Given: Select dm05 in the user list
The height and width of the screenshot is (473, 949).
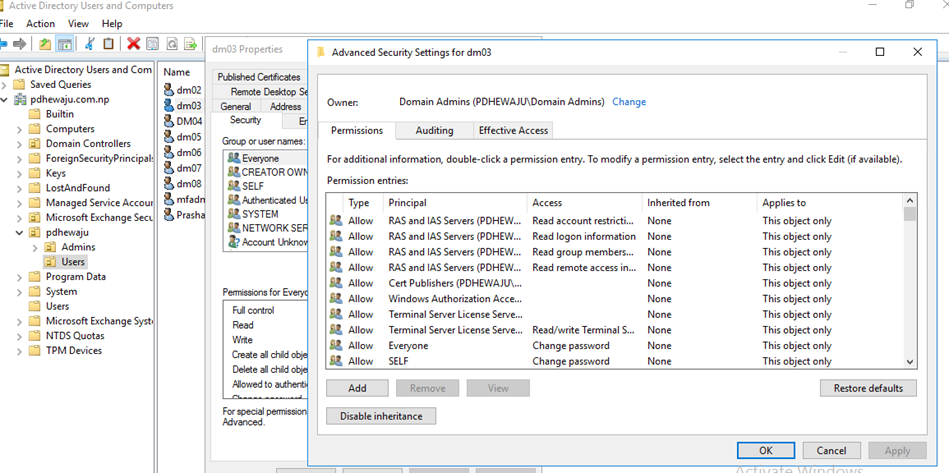Looking at the screenshot, I should point(189,137).
